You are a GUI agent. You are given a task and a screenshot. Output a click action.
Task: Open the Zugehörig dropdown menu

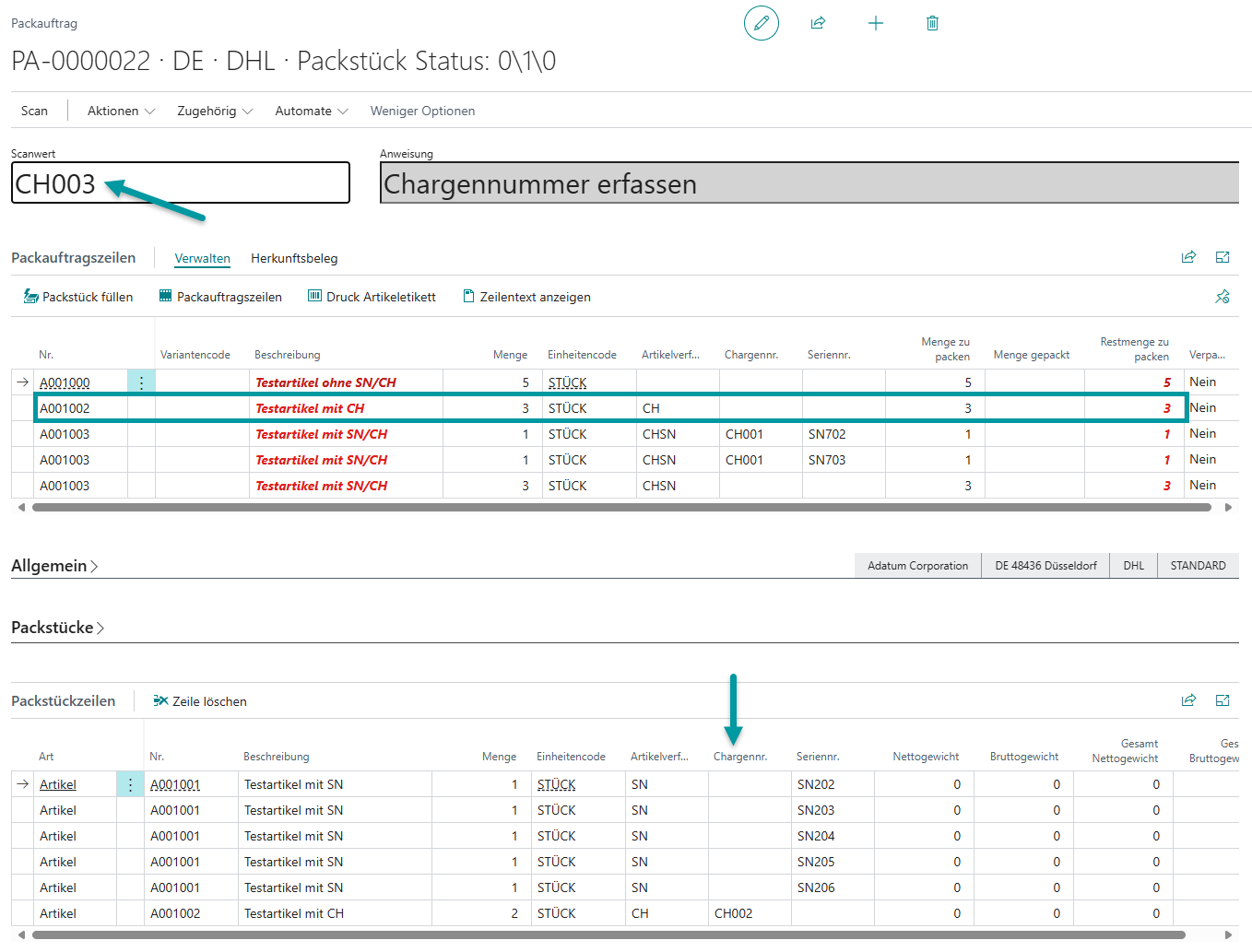coord(214,111)
